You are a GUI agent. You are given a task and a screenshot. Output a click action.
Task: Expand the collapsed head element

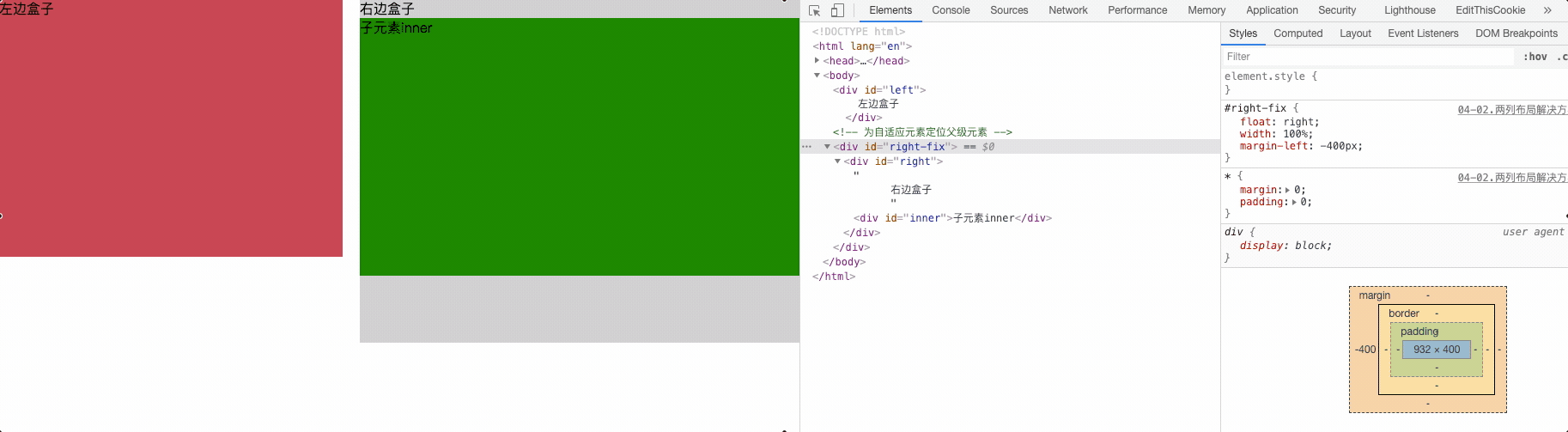tap(817, 61)
